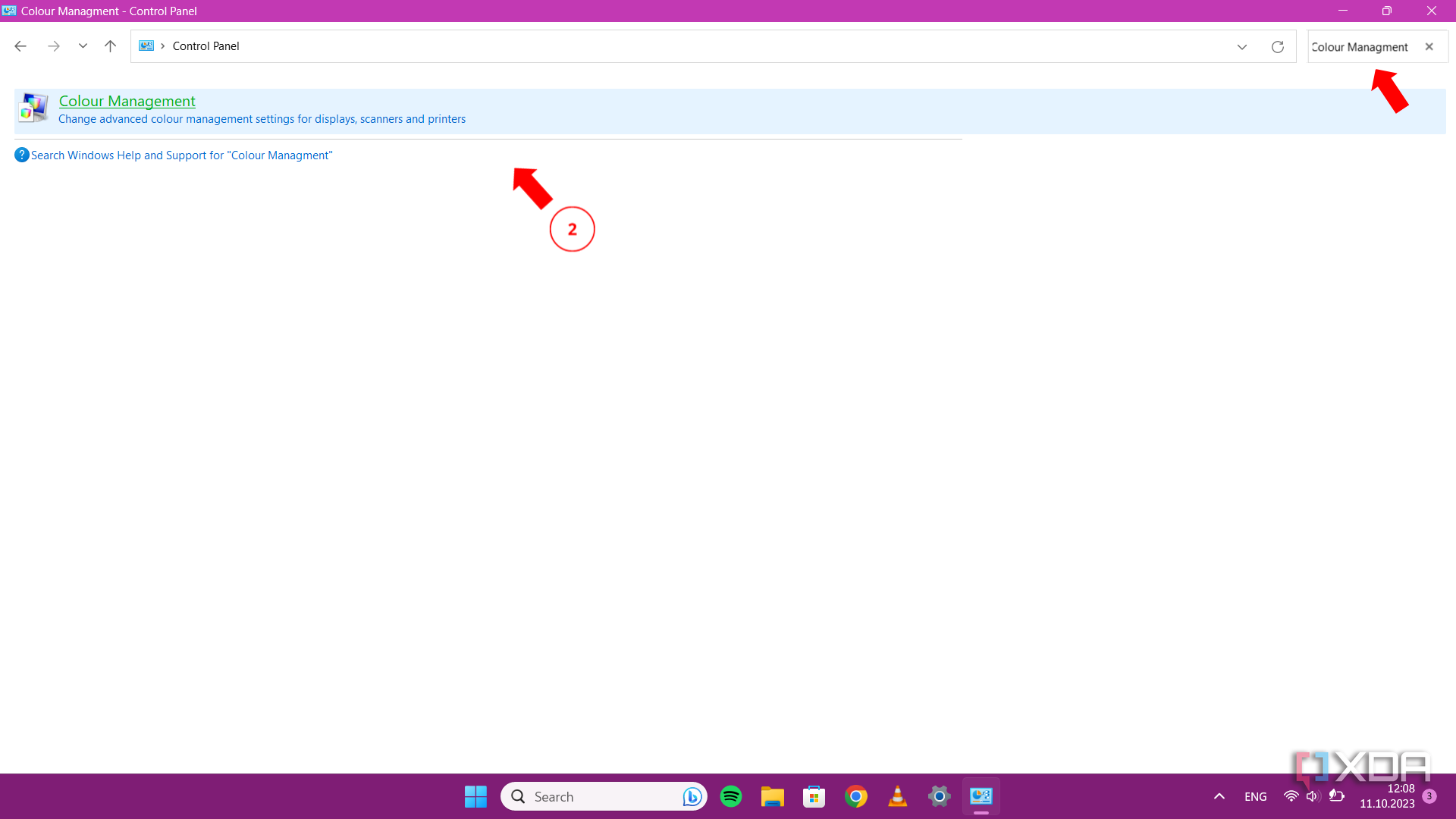This screenshot has width=1456, height=819.
Task: Open Settings gear on the taskbar
Action: click(x=939, y=796)
